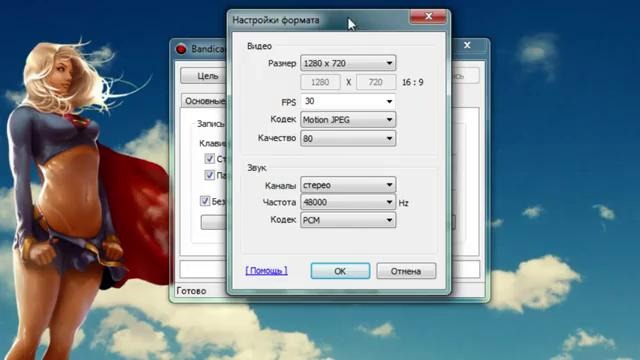This screenshot has height=360, width=640.
Task: Open the Размер video size dropdown
Action: pyautogui.click(x=348, y=63)
